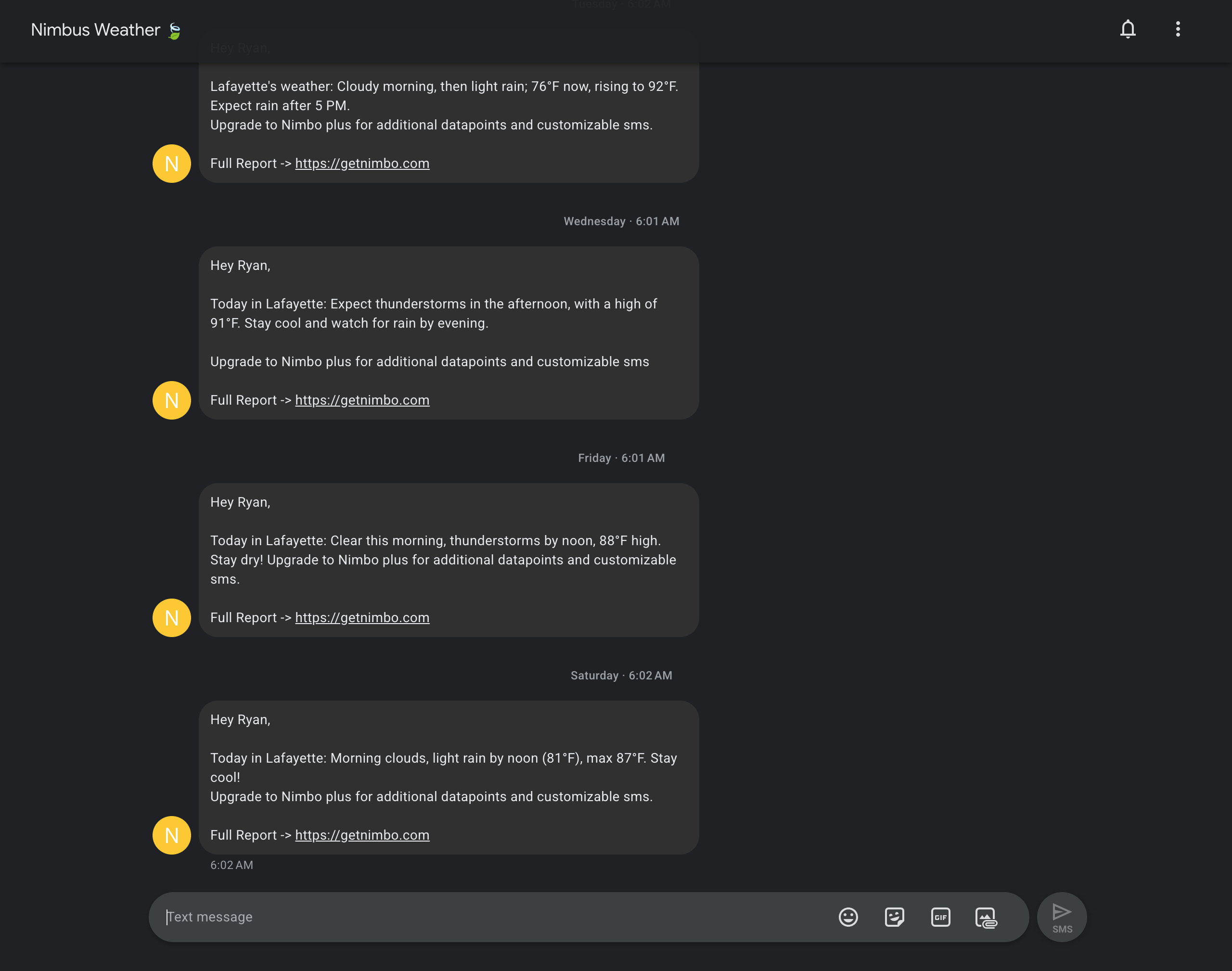Click the N avatar beside the top message
The height and width of the screenshot is (971, 1232).
pyautogui.click(x=172, y=164)
